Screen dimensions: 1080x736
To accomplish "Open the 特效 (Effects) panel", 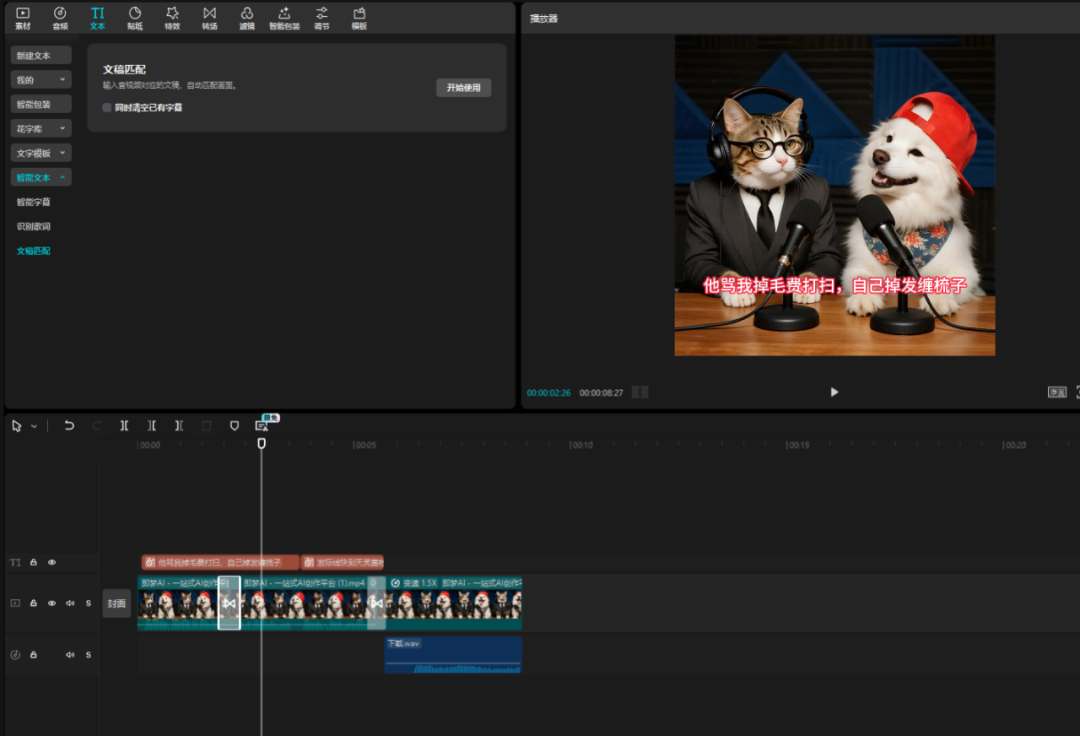I will point(172,17).
